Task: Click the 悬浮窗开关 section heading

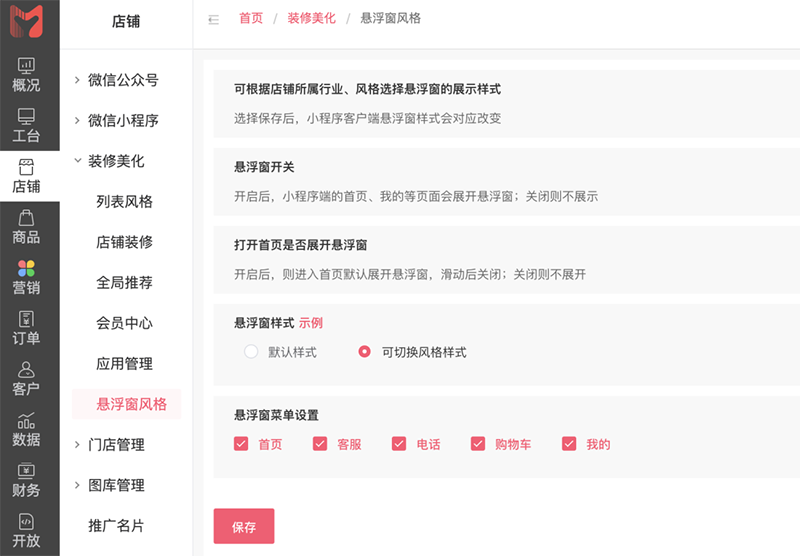Action: (x=264, y=167)
